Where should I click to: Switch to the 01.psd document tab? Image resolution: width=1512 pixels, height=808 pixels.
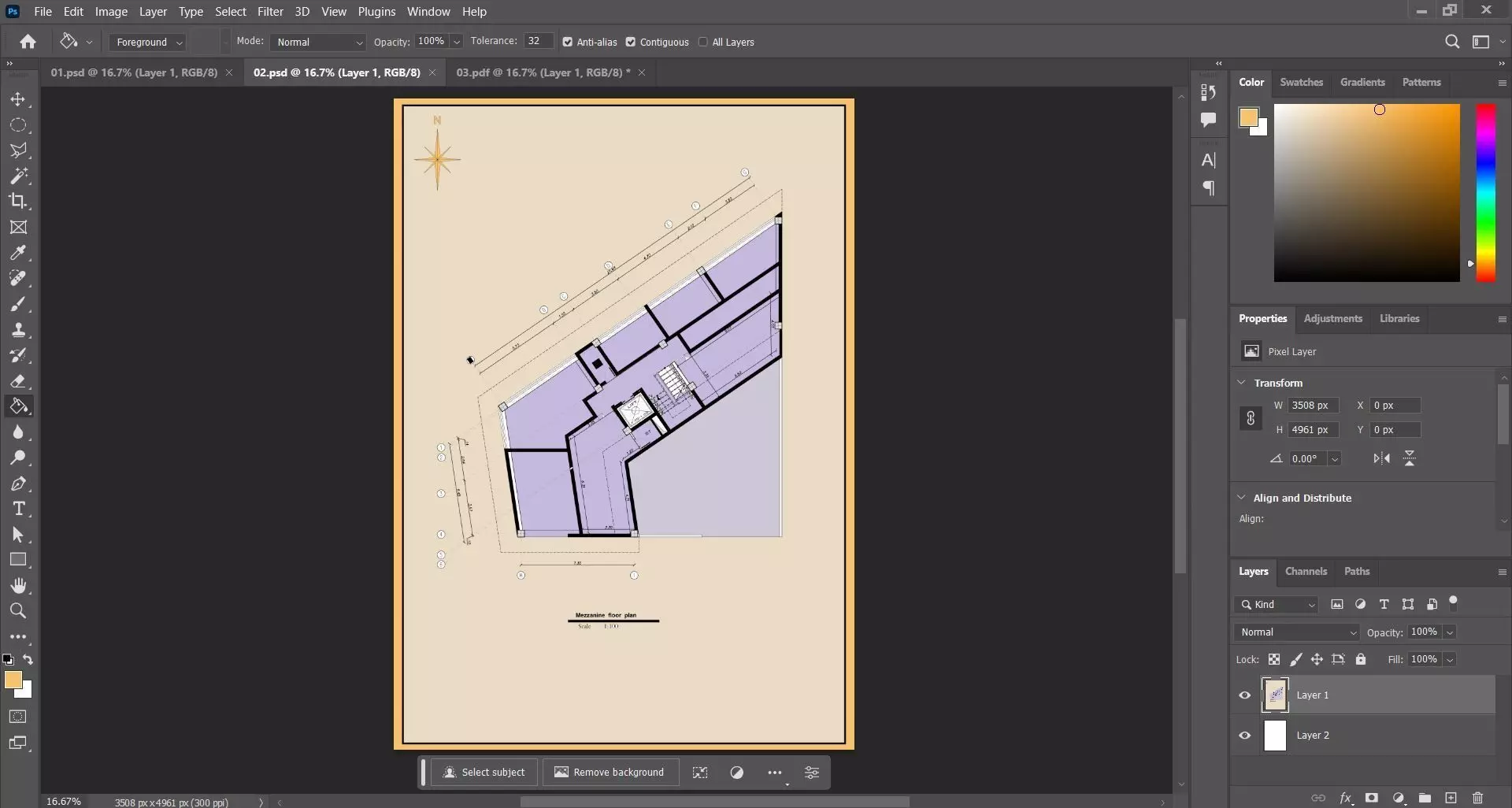134,72
